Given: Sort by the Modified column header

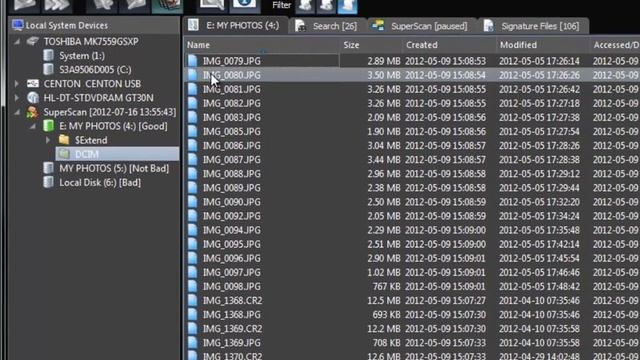Looking at the screenshot, I should point(543,45).
